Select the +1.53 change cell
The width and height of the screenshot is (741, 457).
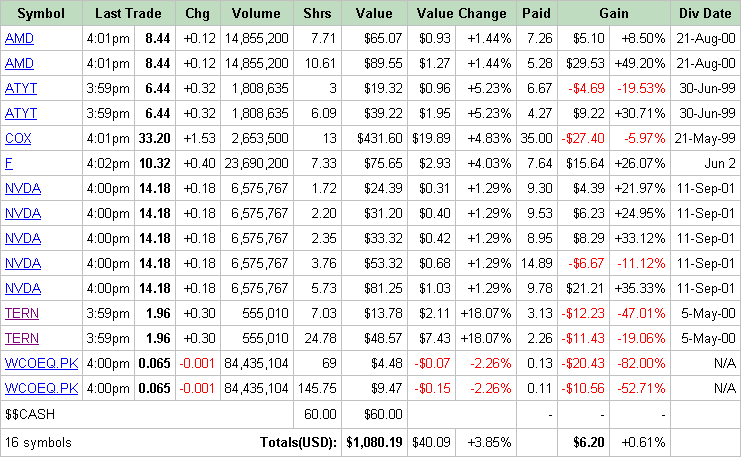click(199, 138)
